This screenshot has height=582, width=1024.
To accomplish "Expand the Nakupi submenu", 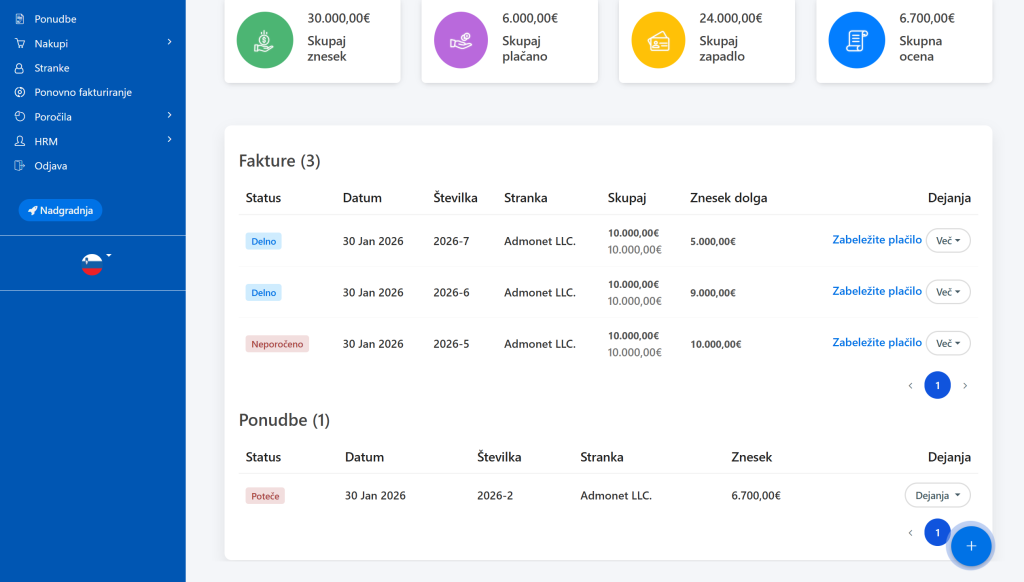I will [169, 43].
